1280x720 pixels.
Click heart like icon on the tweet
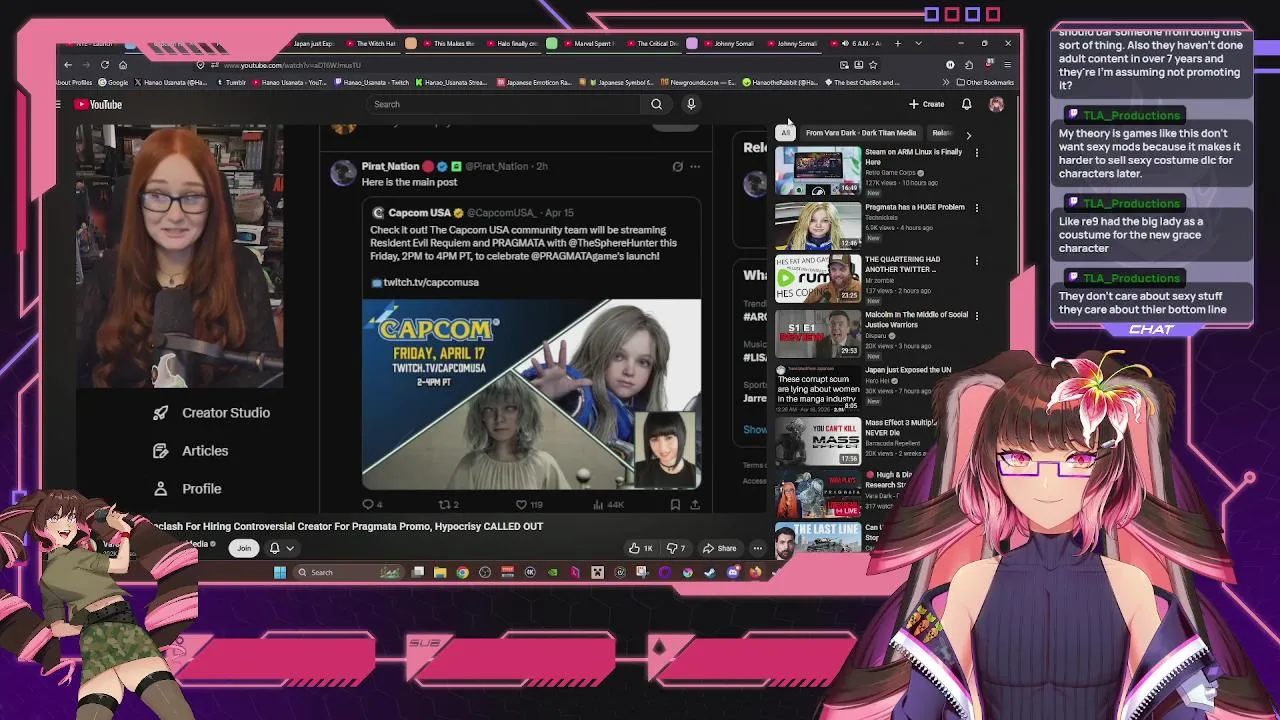tap(521, 505)
